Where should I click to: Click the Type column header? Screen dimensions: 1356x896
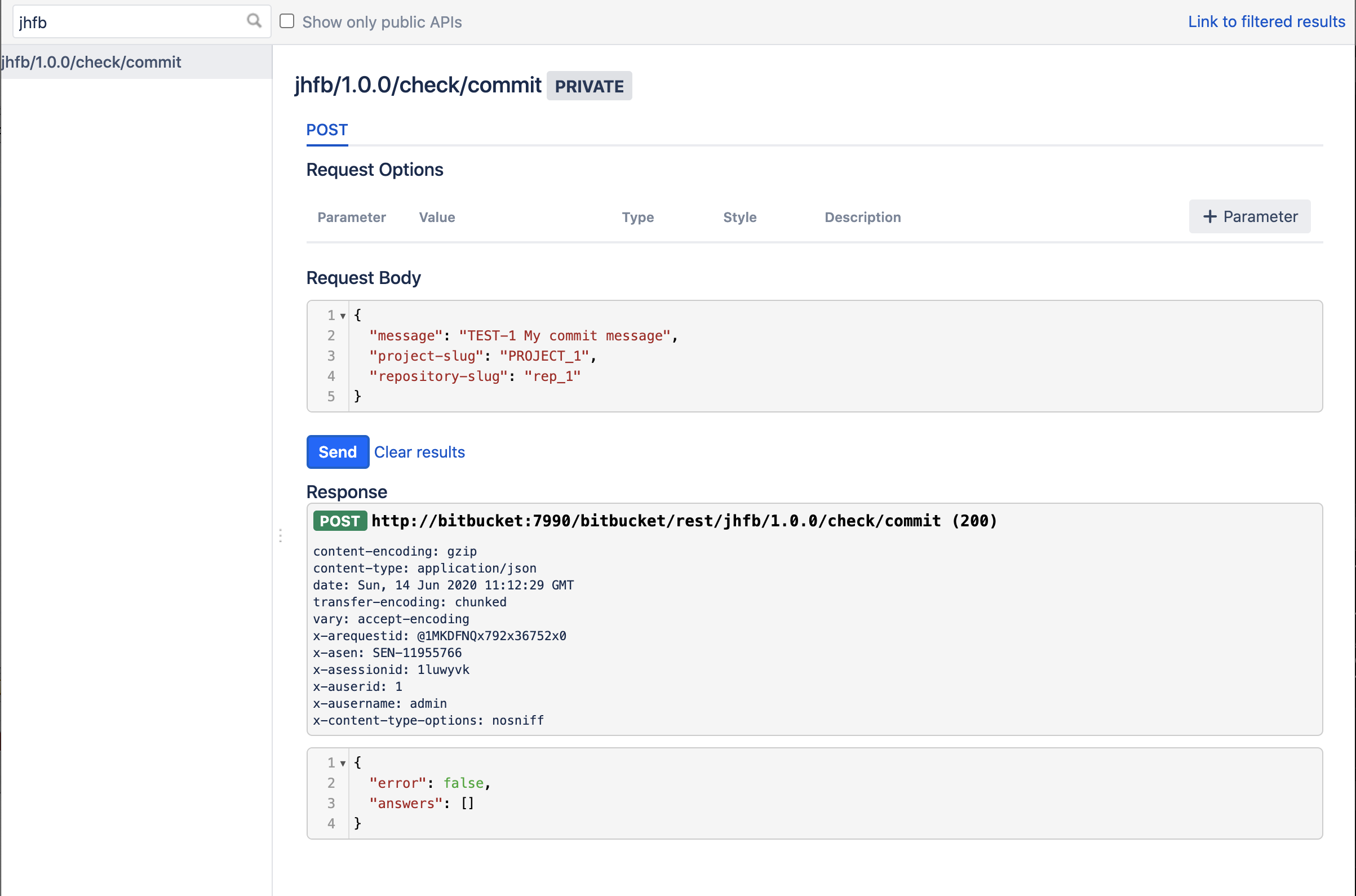click(638, 217)
